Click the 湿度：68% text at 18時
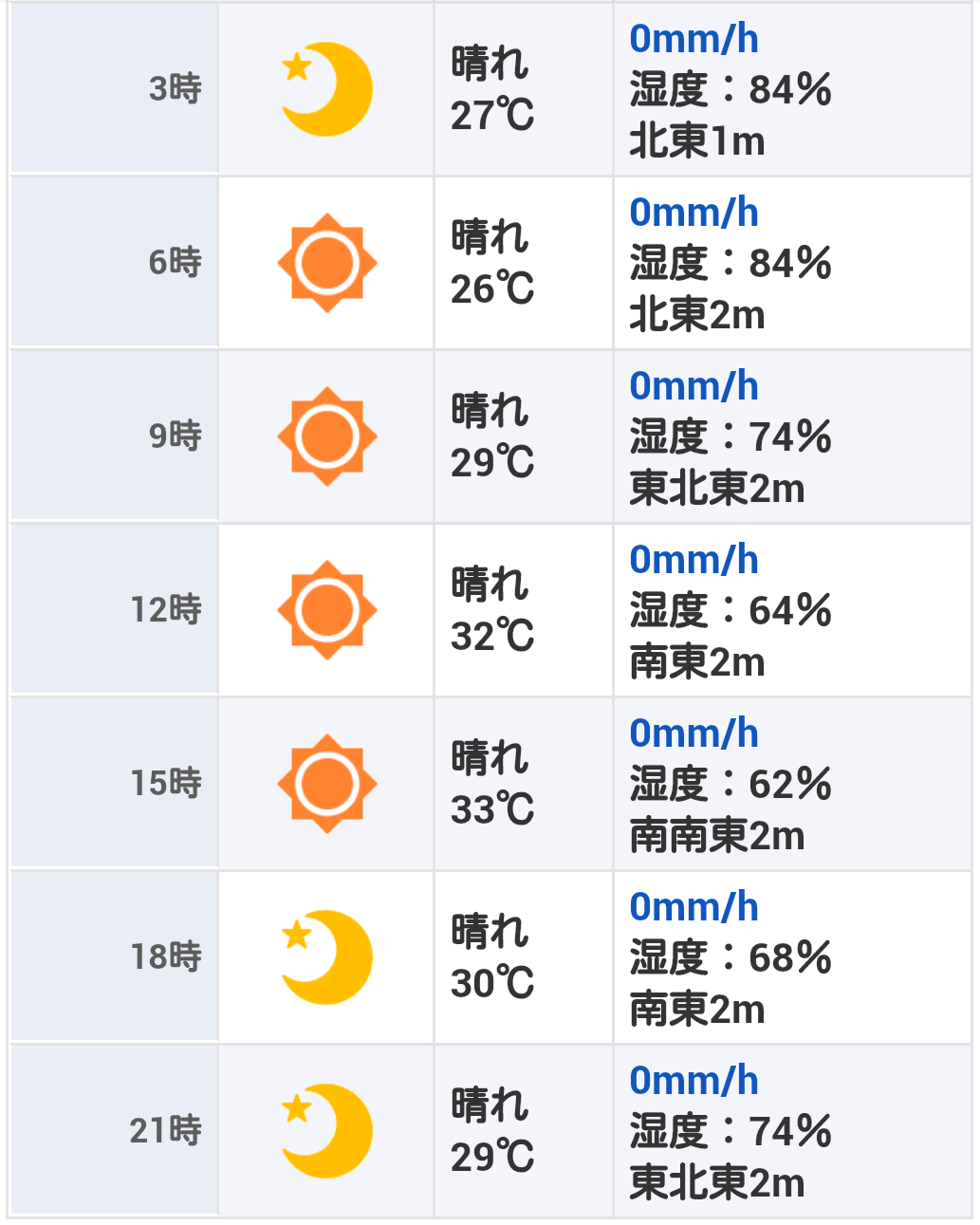This screenshot has width=980, height=1225. point(730,957)
